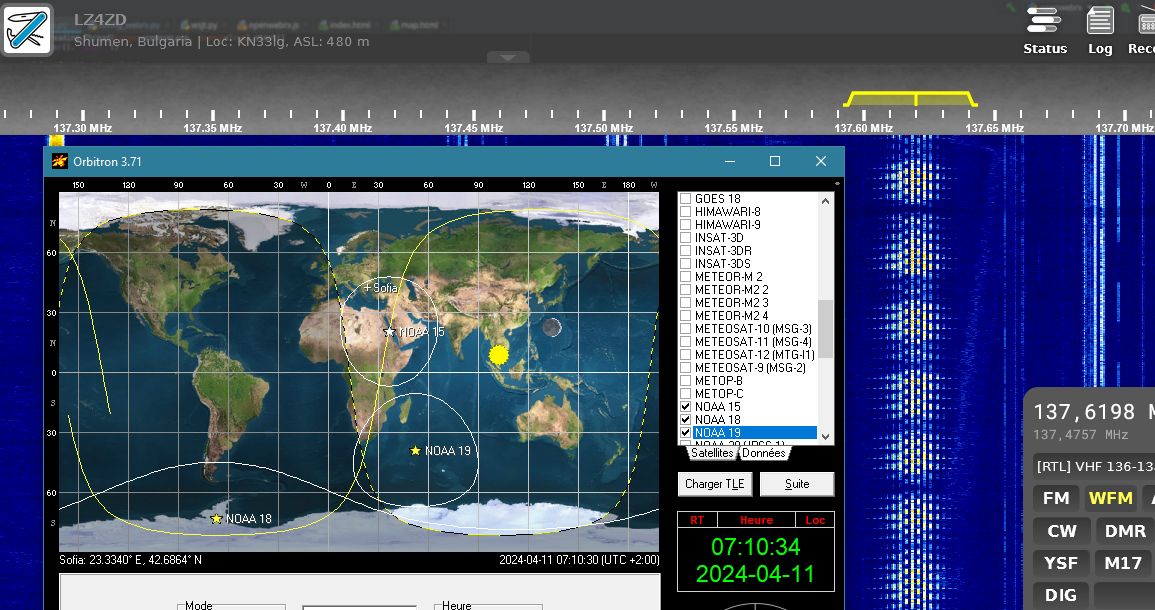Click the yellow sun marker on map
Viewport: 1155px width, 610px height.
pos(498,354)
